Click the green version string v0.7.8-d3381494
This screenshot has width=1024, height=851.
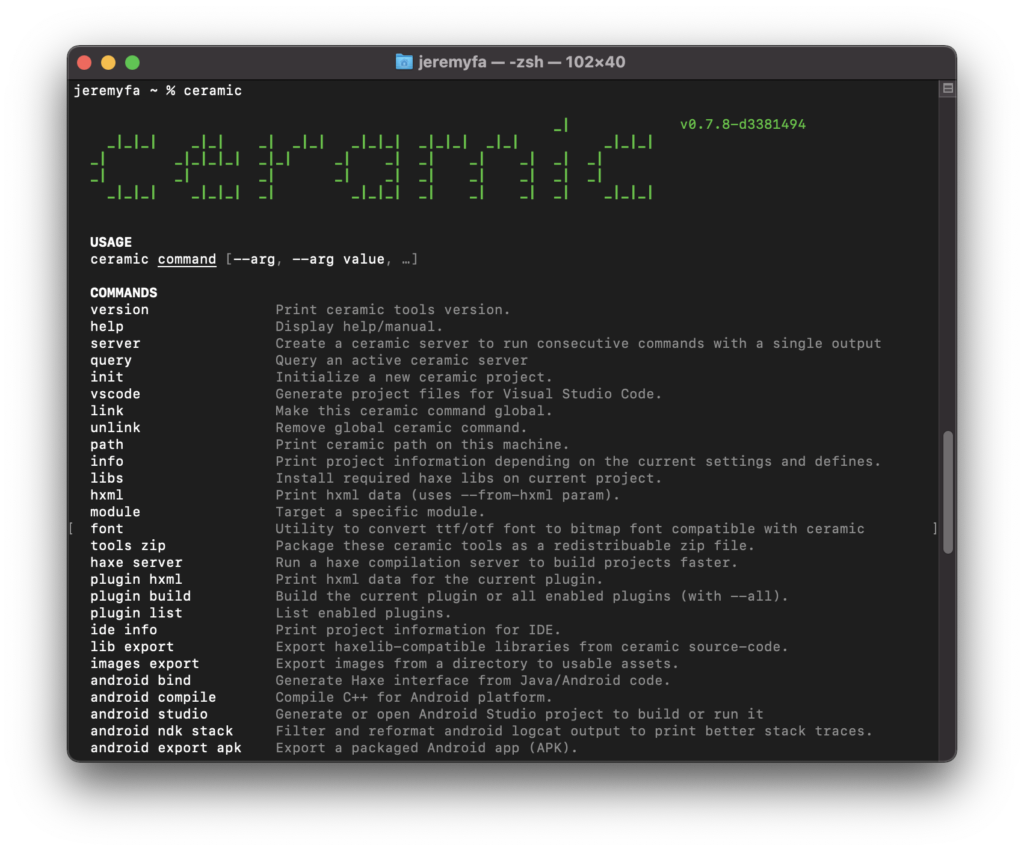click(743, 124)
